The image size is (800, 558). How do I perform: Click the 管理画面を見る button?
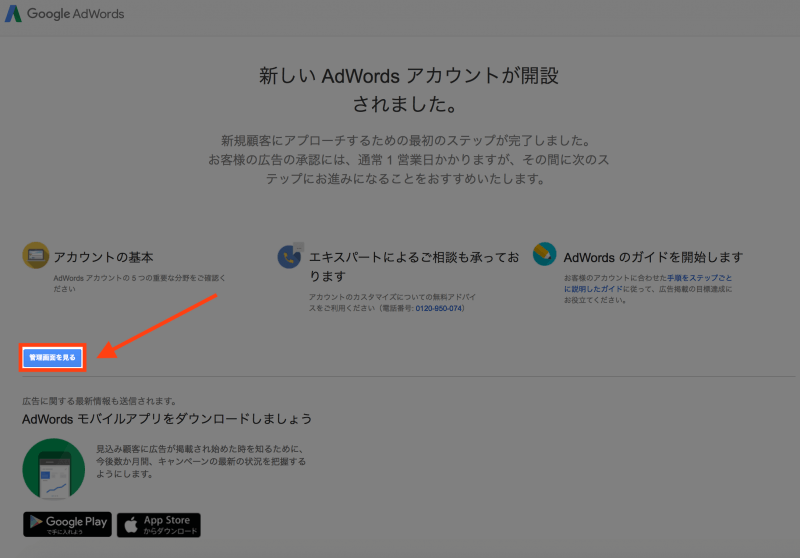tap(53, 358)
